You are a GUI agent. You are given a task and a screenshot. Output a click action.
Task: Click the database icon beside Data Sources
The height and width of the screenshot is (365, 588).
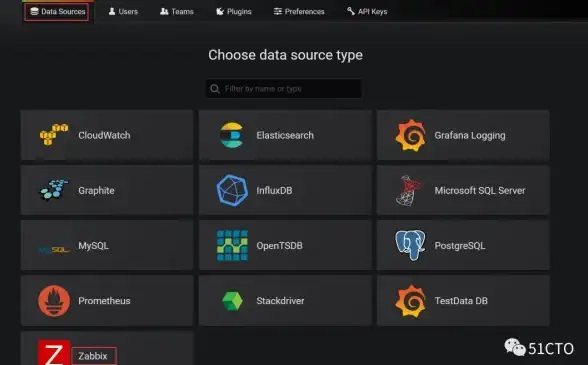point(34,11)
